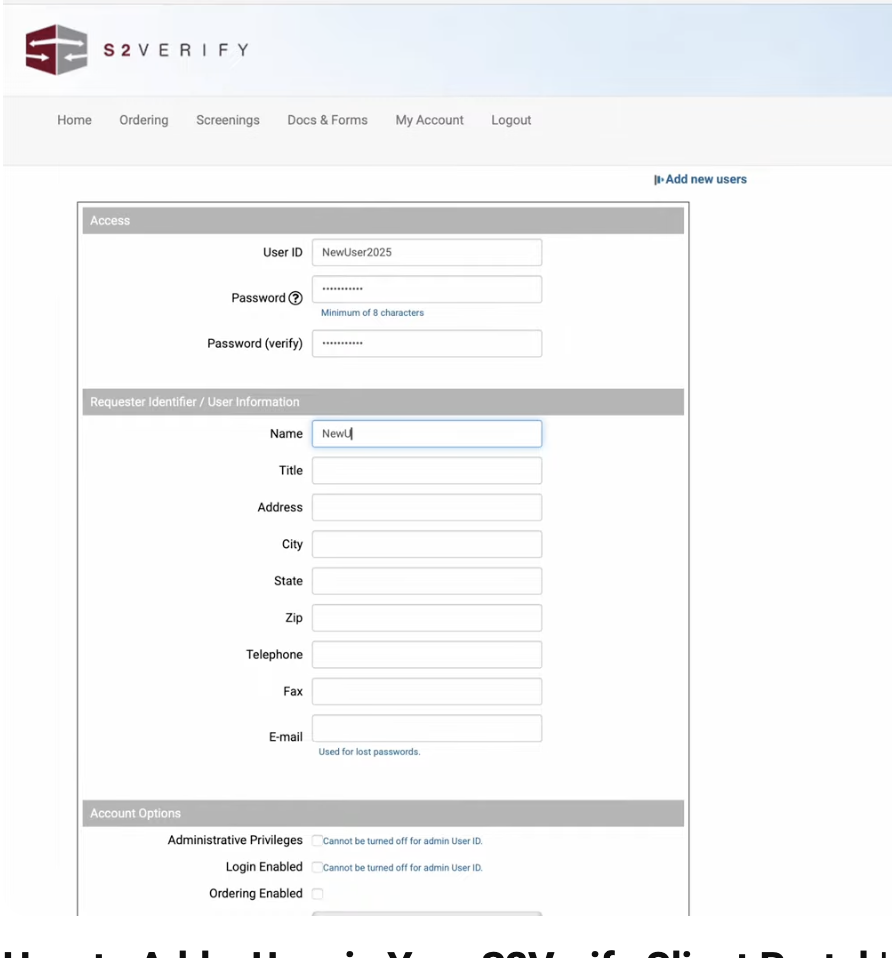
Task: Check the Ordering Enabled checkbox
Action: click(x=317, y=894)
